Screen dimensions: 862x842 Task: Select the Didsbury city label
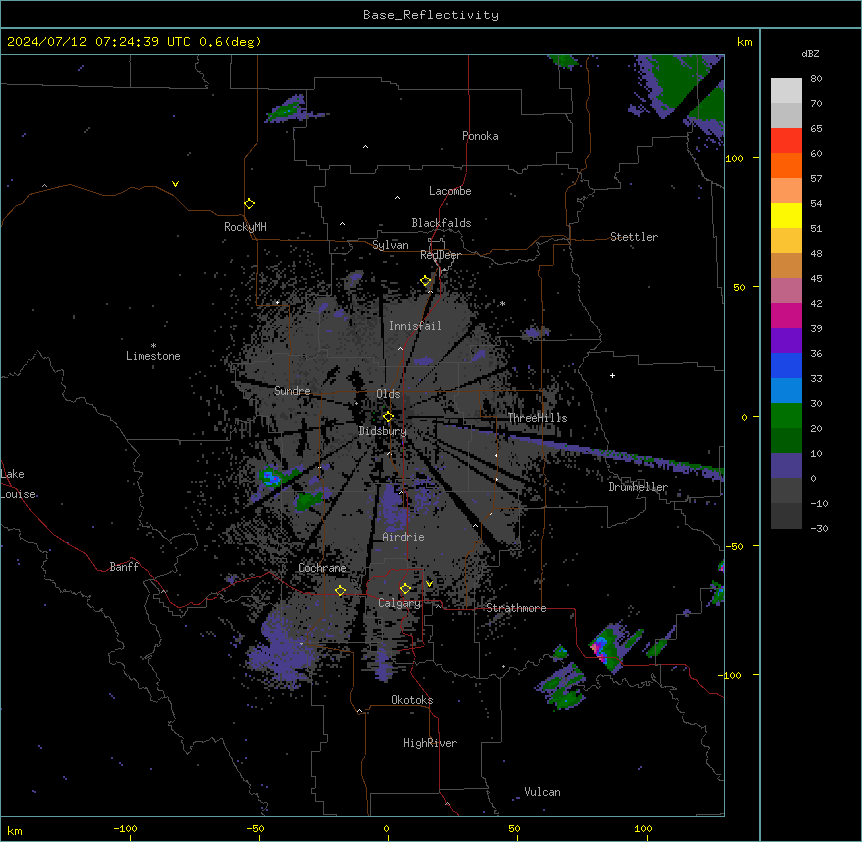pos(382,431)
